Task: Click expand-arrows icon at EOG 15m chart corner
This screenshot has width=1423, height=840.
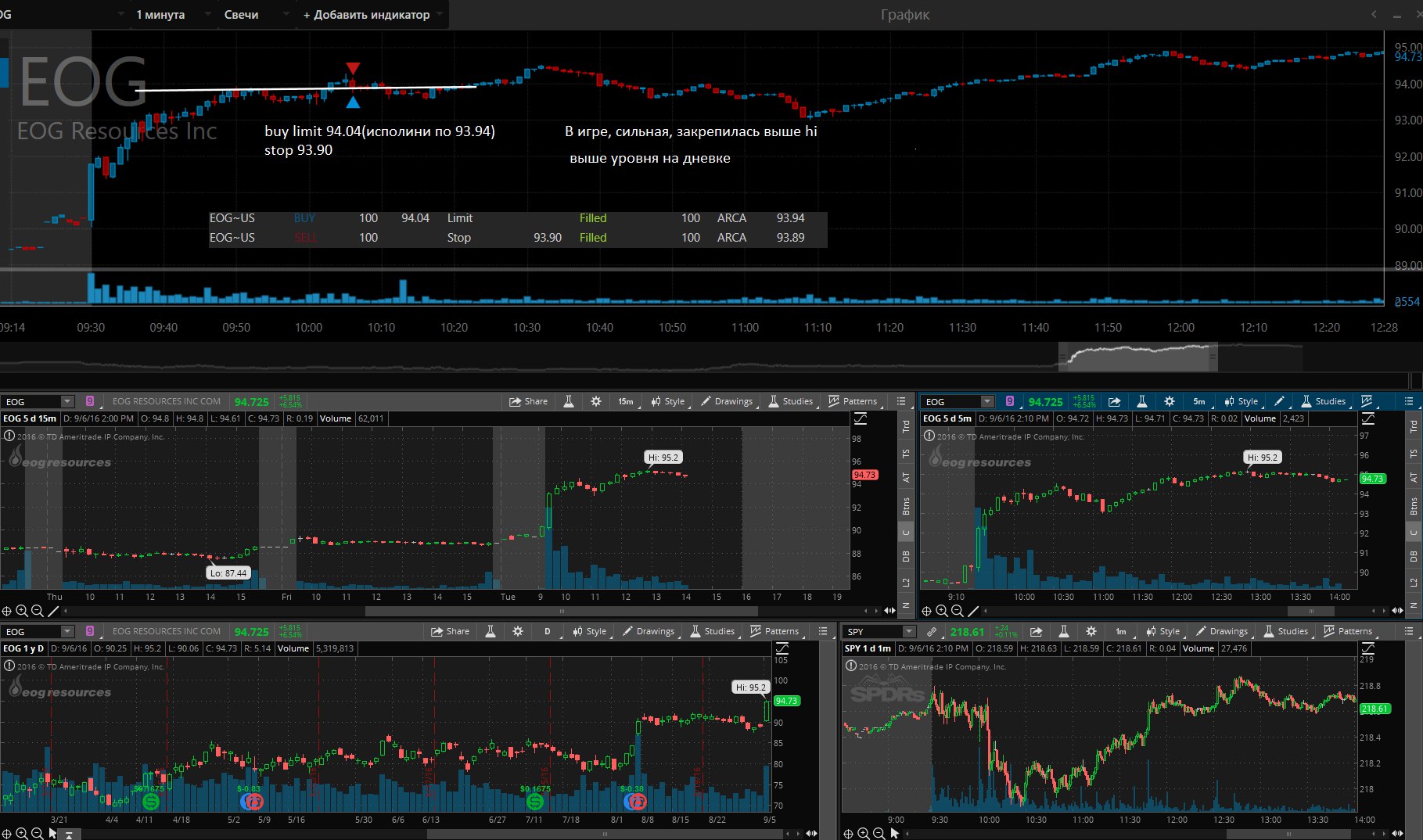Action: pos(889,611)
